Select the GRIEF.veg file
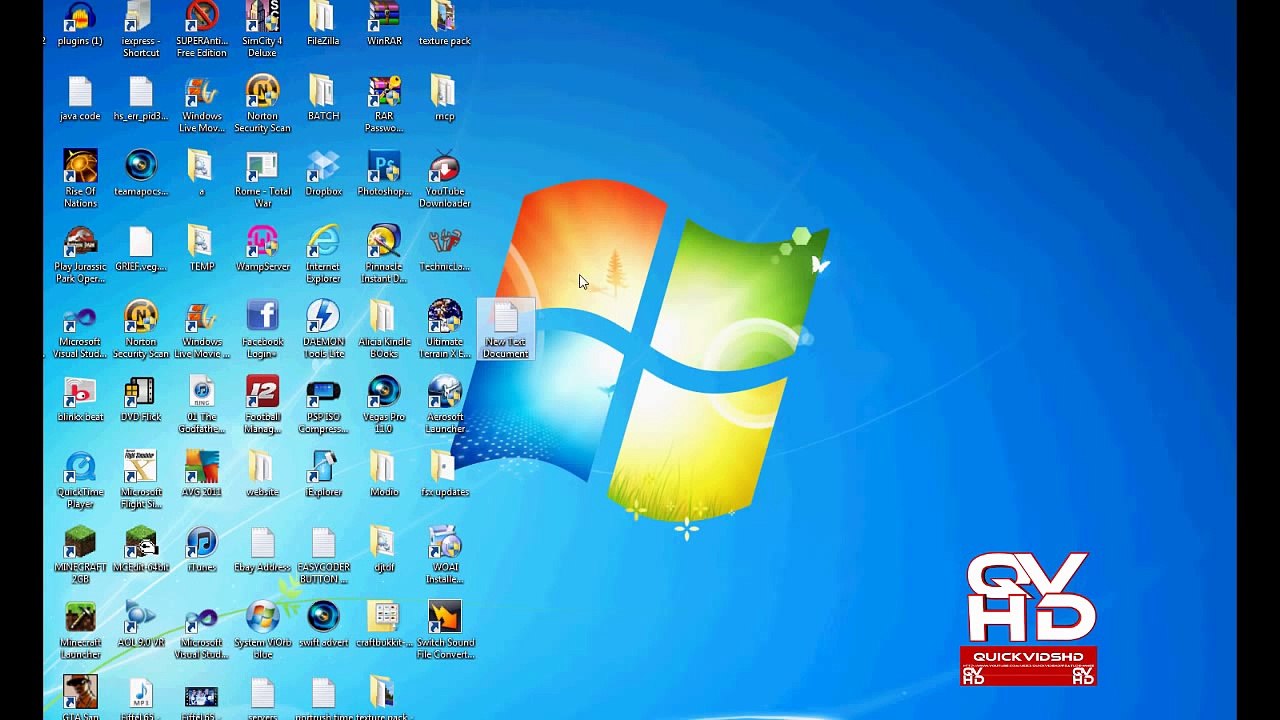The width and height of the screenshot is (1280, 720). [141, 248]
